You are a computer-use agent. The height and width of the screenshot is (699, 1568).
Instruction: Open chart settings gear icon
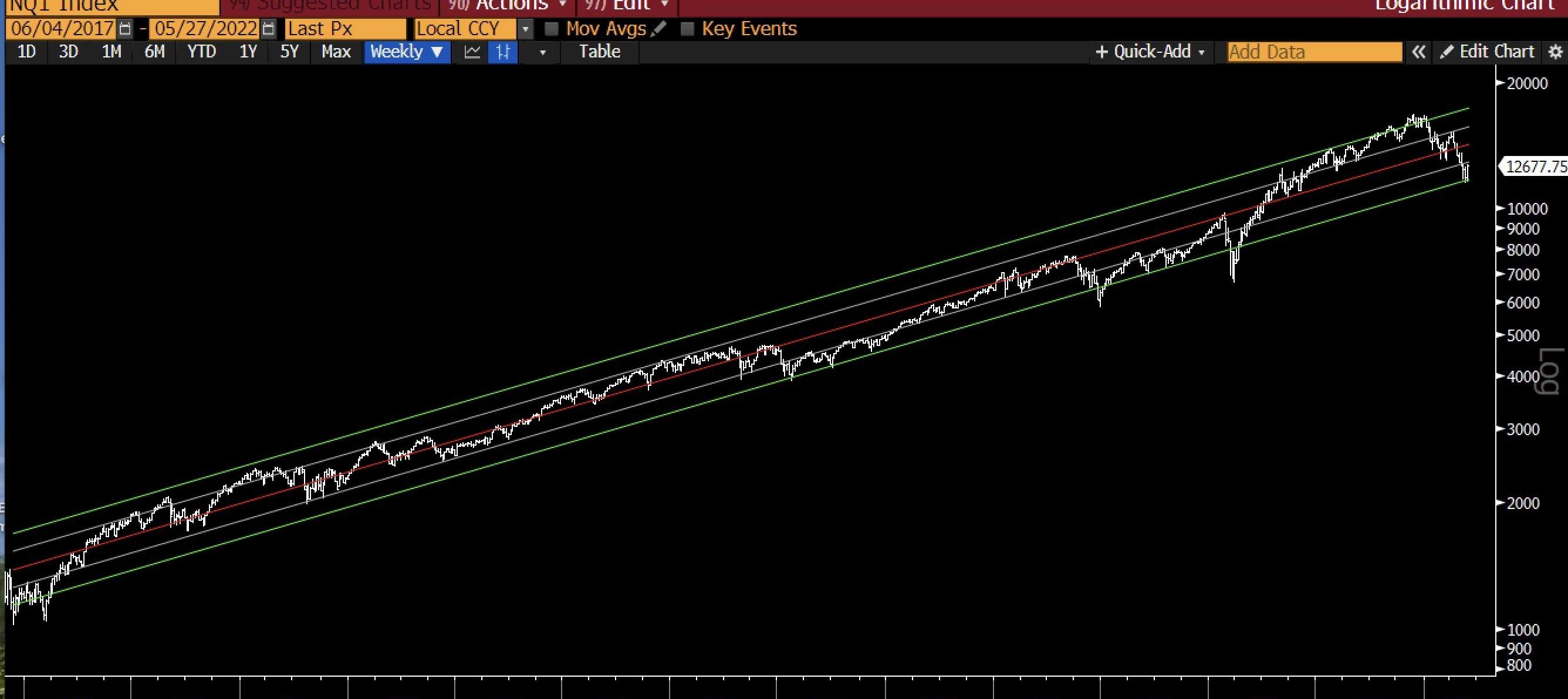click(1555, 52)
